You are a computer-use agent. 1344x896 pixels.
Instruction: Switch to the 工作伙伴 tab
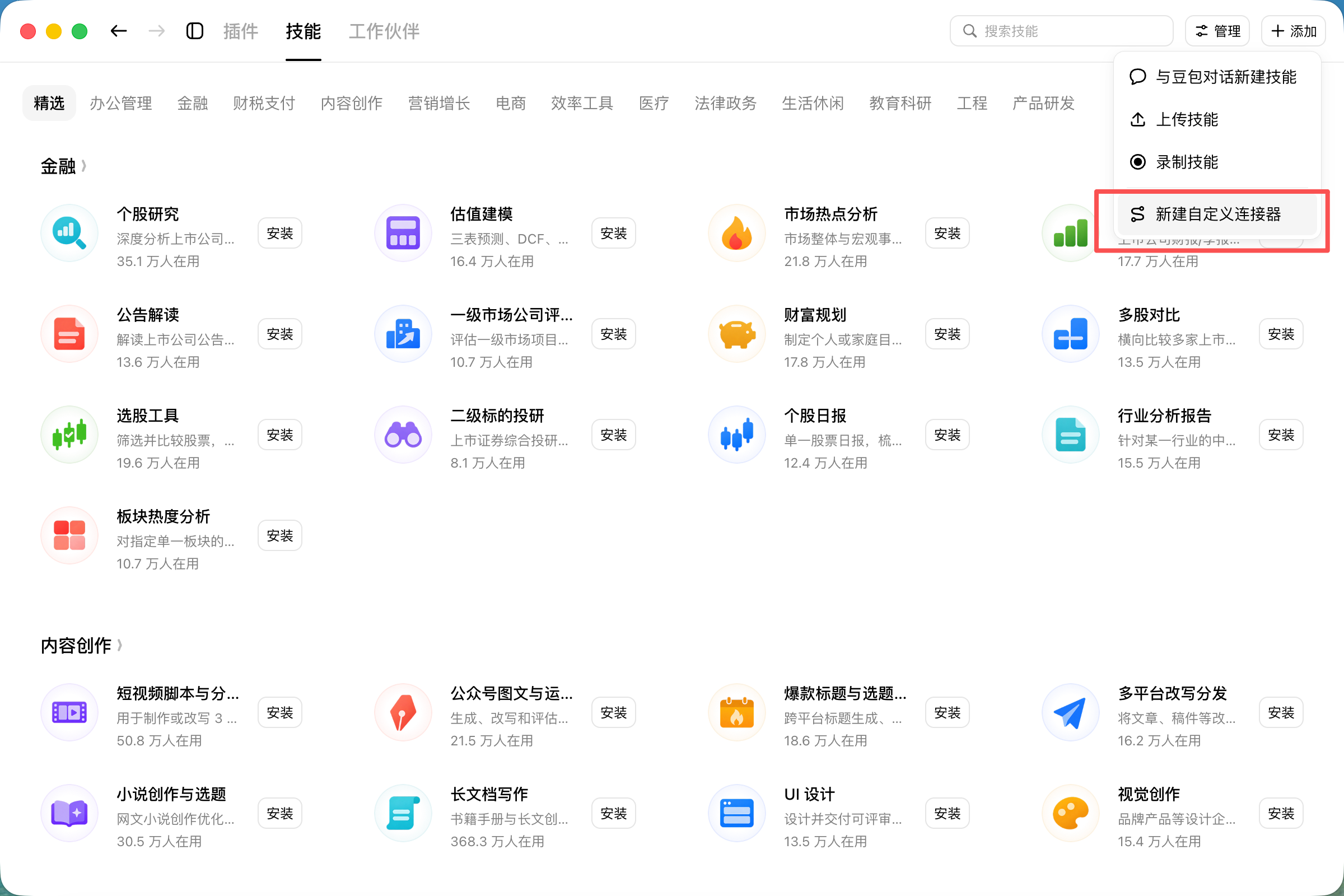tap(384, 31)
